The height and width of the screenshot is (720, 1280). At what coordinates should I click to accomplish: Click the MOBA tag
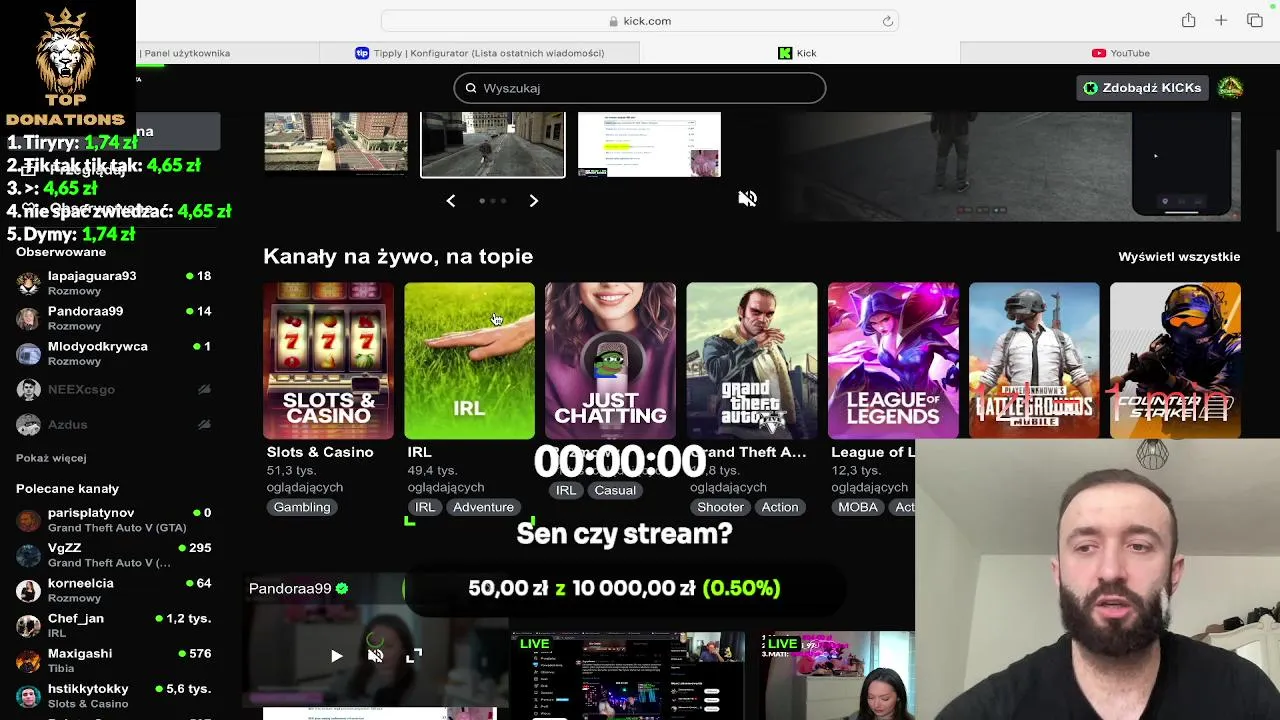(858, 507)
